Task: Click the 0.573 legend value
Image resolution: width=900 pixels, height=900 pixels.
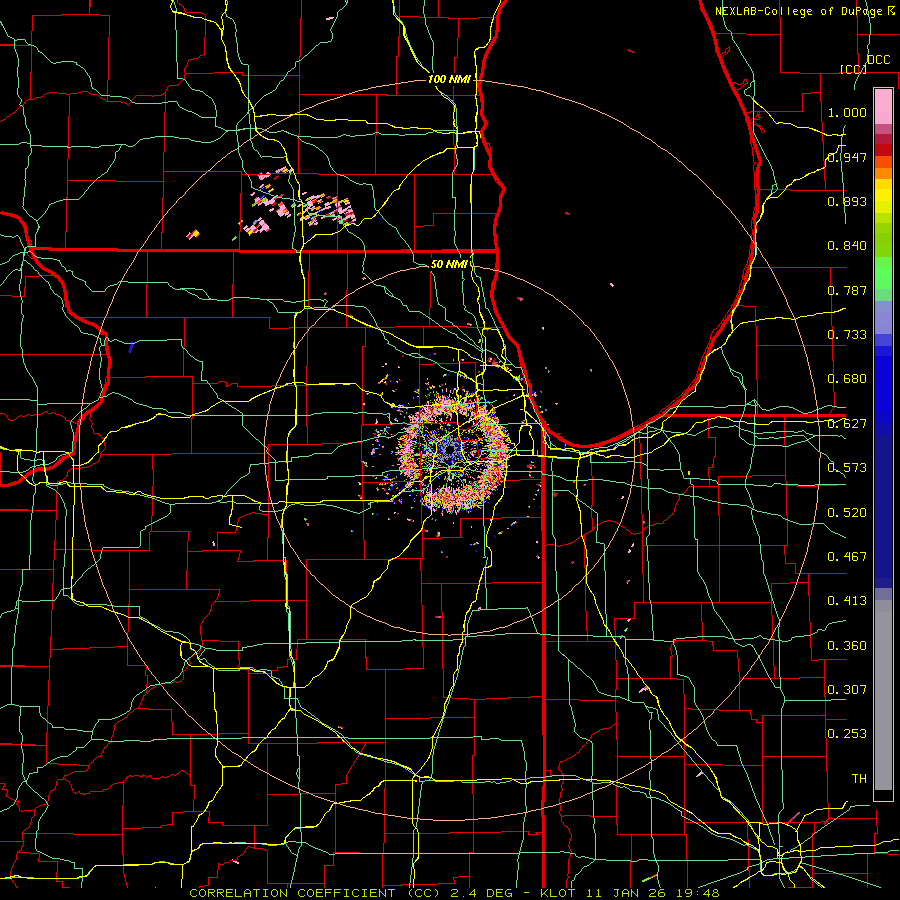Action: tap(847, 468)
